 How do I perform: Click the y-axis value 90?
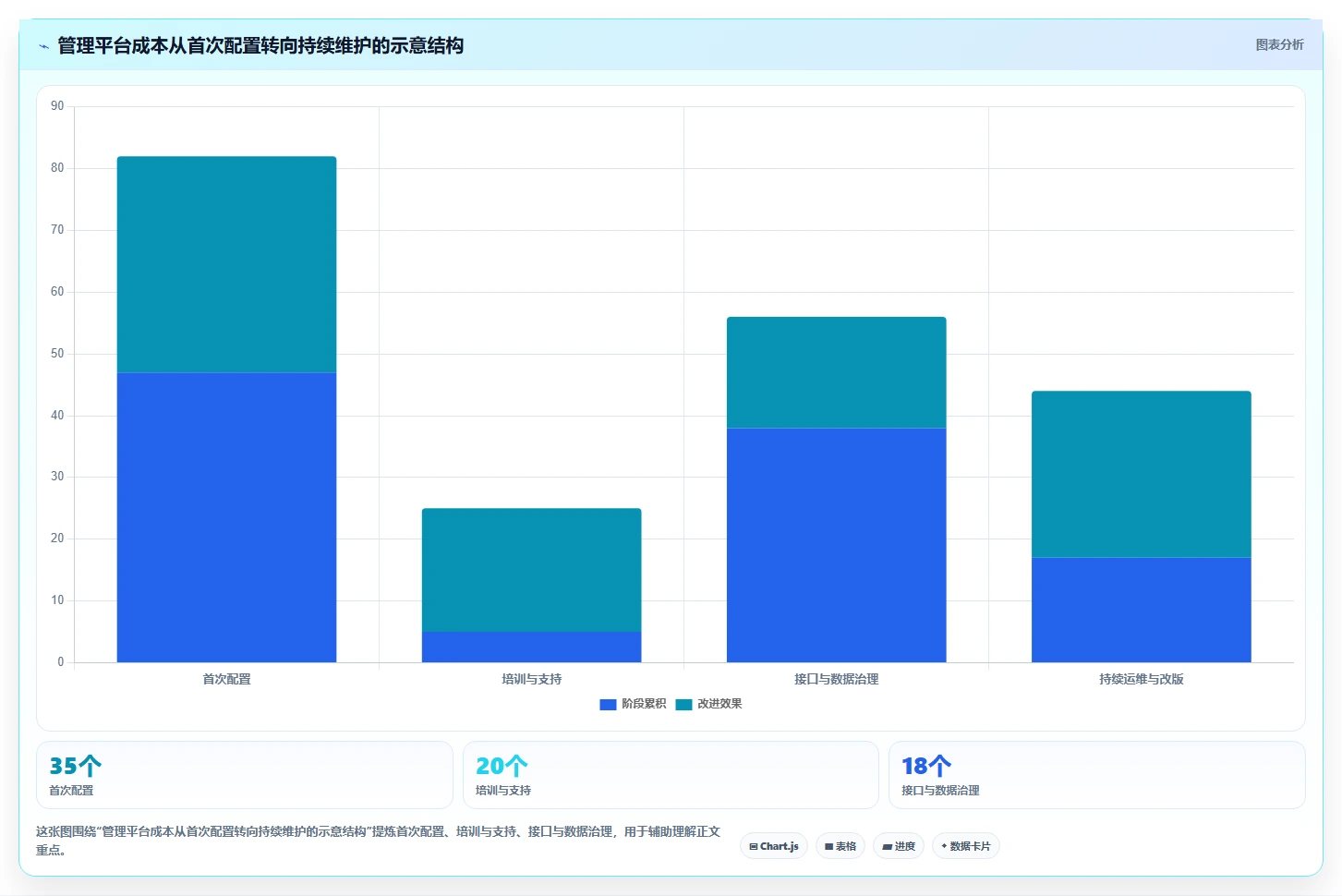tap(57, 106)
